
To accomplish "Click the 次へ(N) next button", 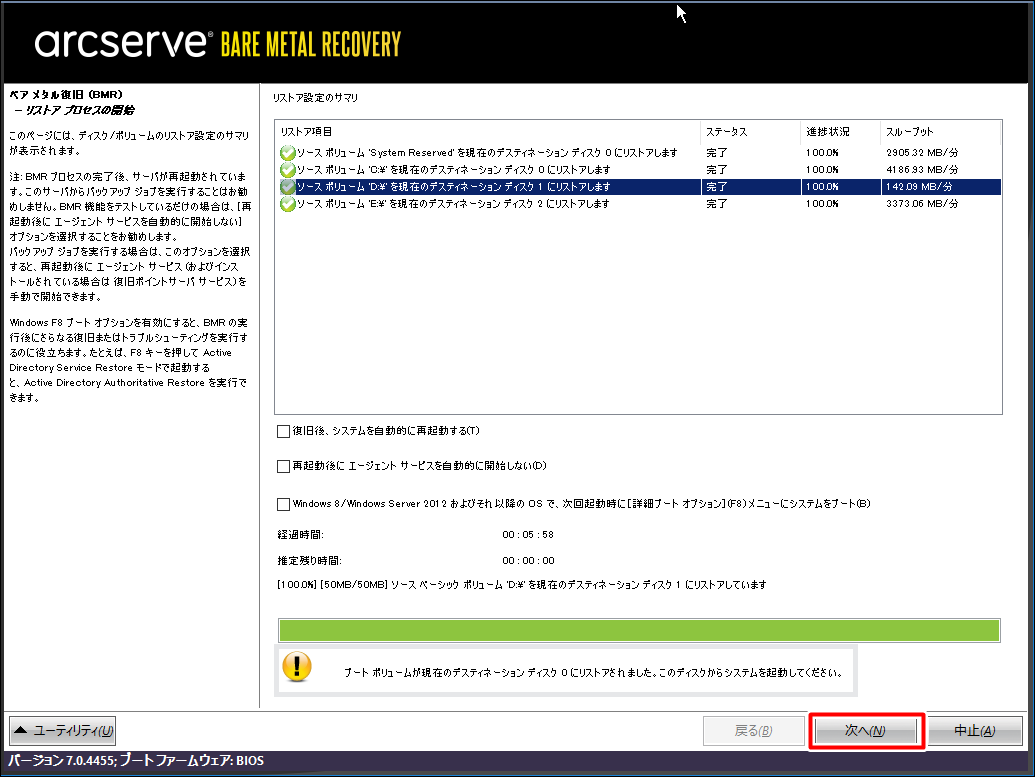I will click(865, 731).
